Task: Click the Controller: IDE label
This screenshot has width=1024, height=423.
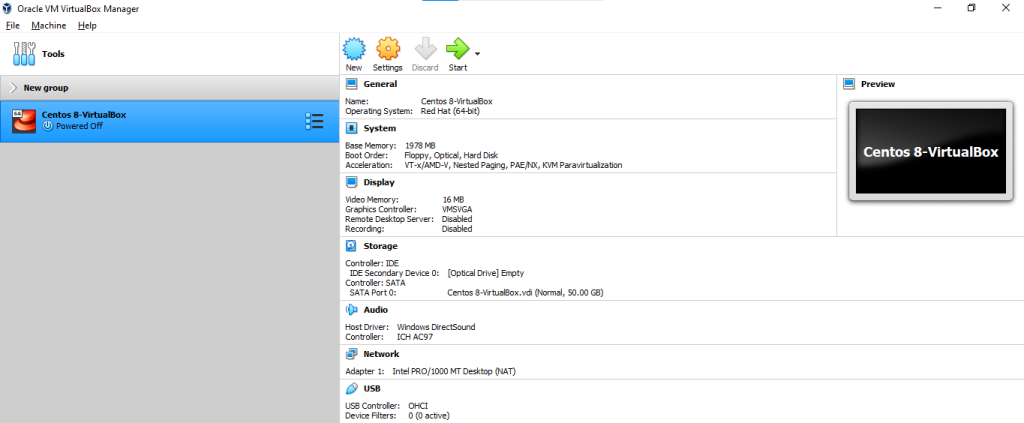Action: tap(372, 264)
